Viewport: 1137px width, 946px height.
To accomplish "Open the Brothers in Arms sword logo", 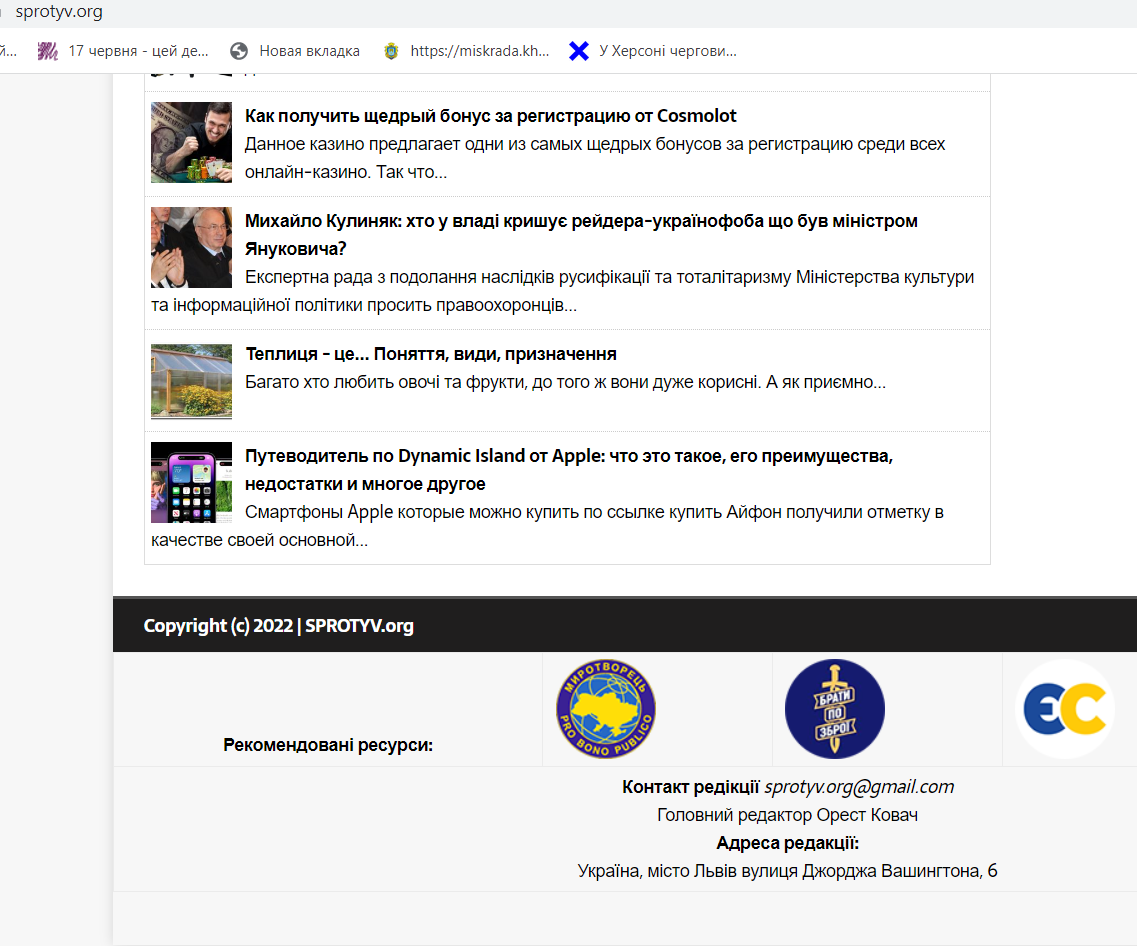I will pos(834,708).
